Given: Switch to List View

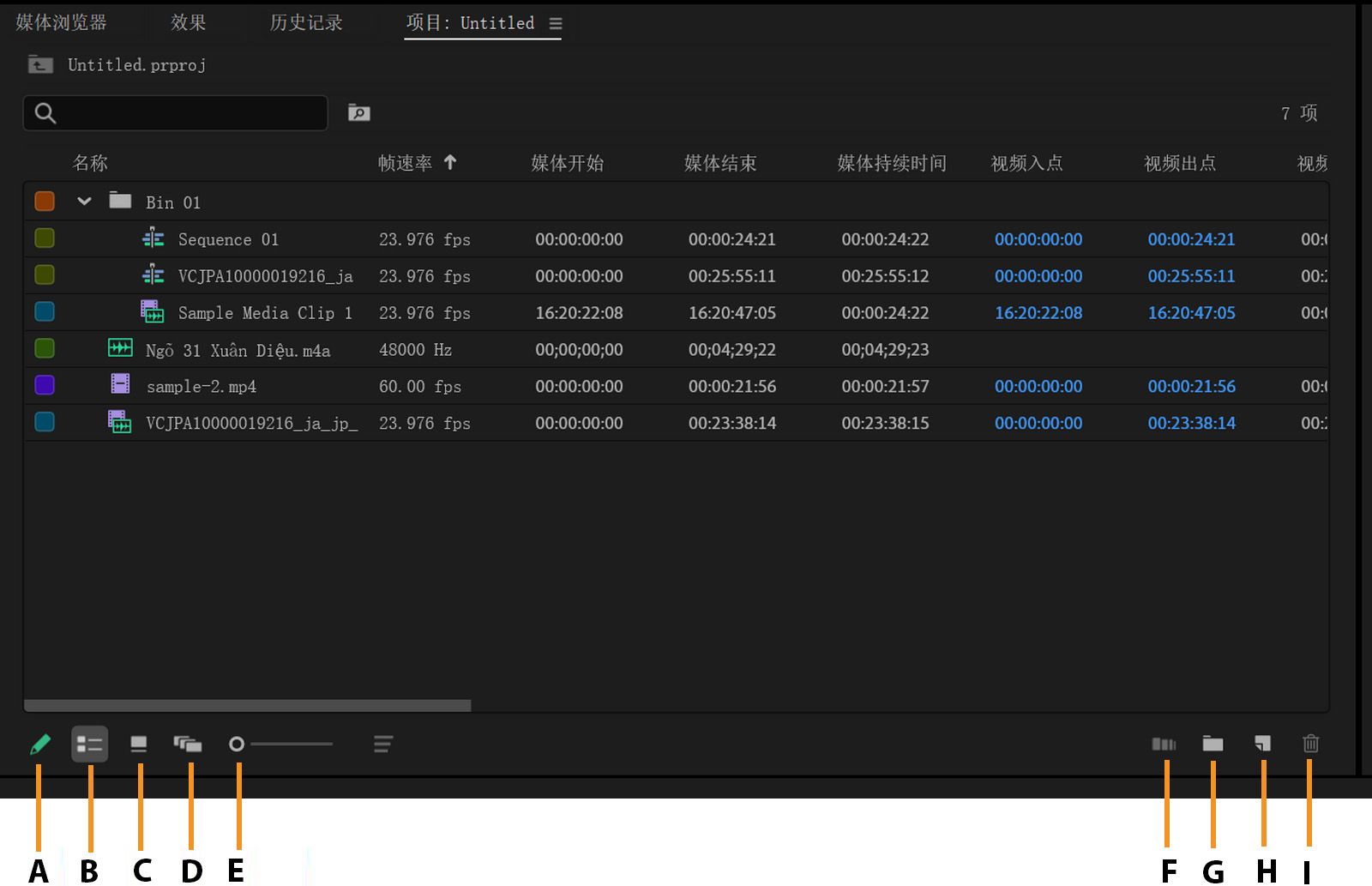Looking at the screenshot, I should pos(90,744).
